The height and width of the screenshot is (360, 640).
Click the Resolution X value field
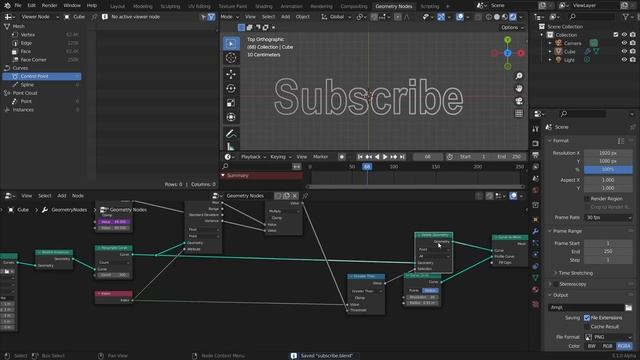coord(608,153)
